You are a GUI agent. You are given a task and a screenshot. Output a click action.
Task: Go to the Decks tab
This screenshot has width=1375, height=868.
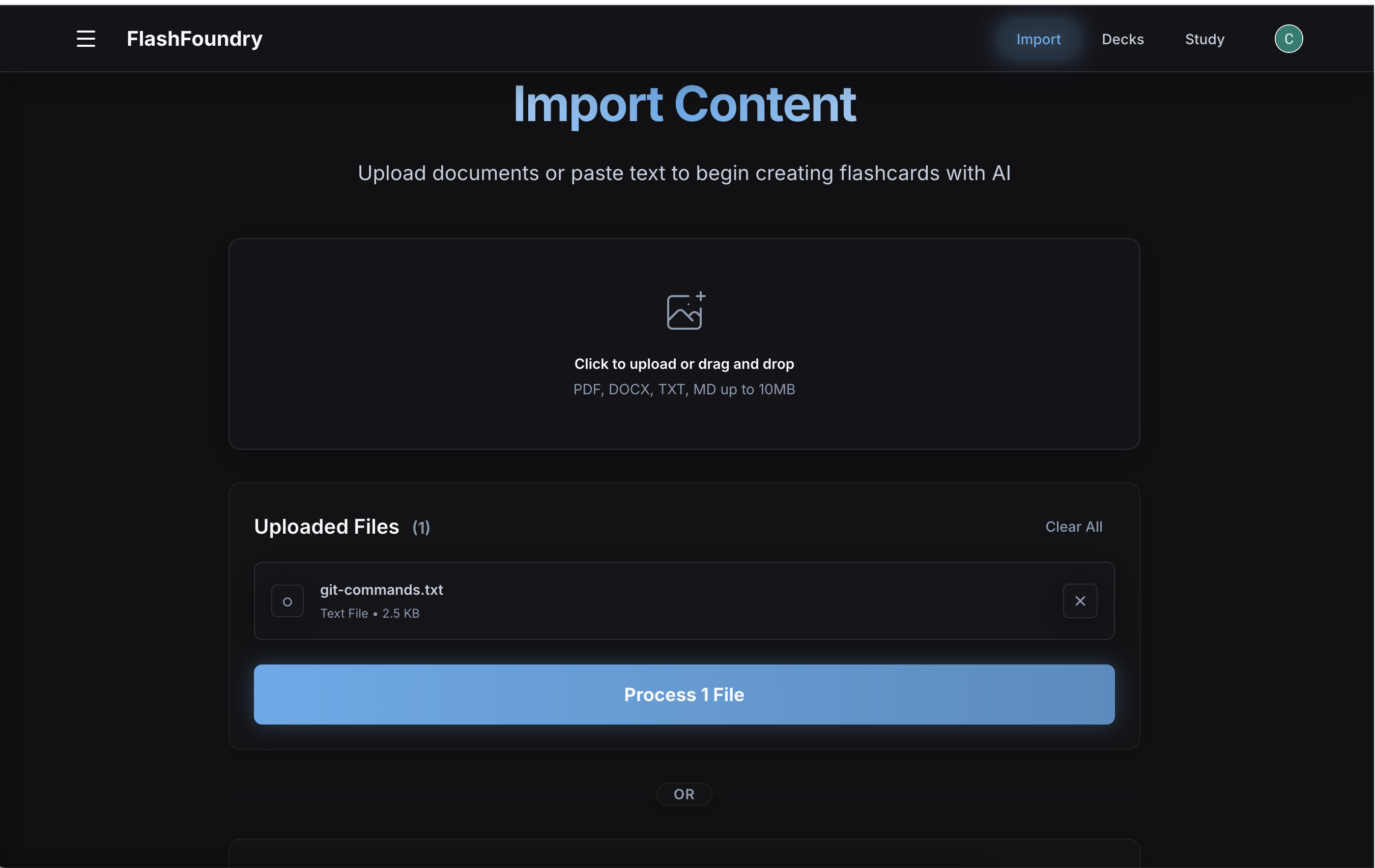point(1122,39)
